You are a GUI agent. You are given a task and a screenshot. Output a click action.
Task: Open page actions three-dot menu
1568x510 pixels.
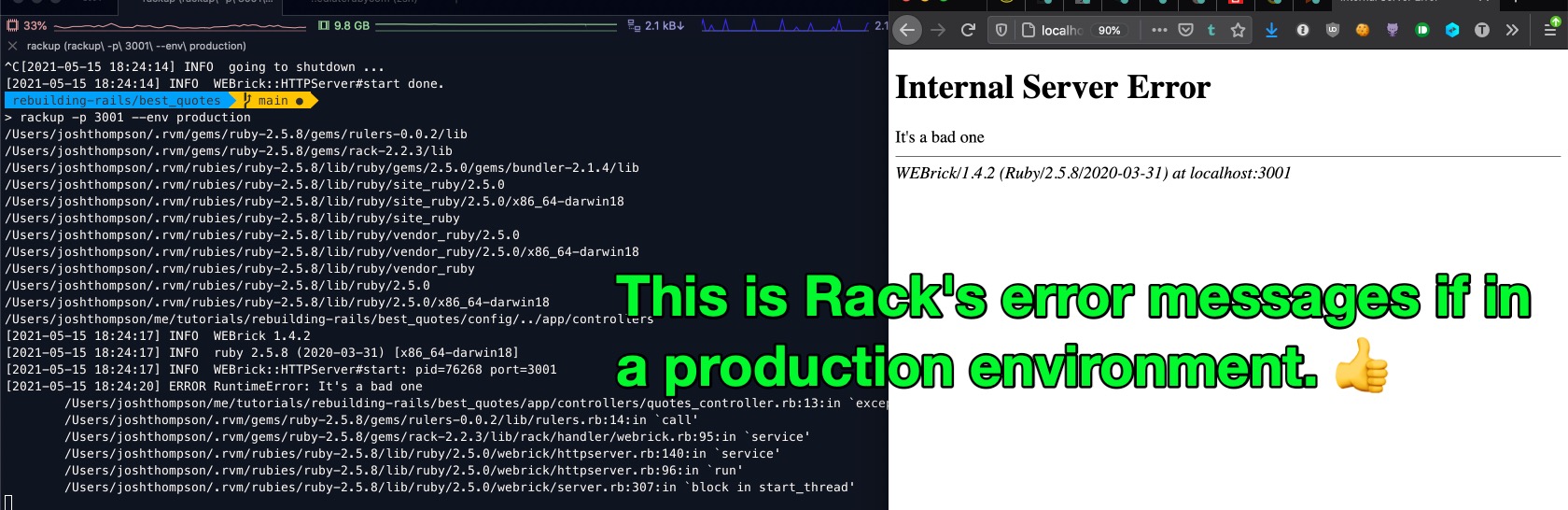[x=1159, y=30]
